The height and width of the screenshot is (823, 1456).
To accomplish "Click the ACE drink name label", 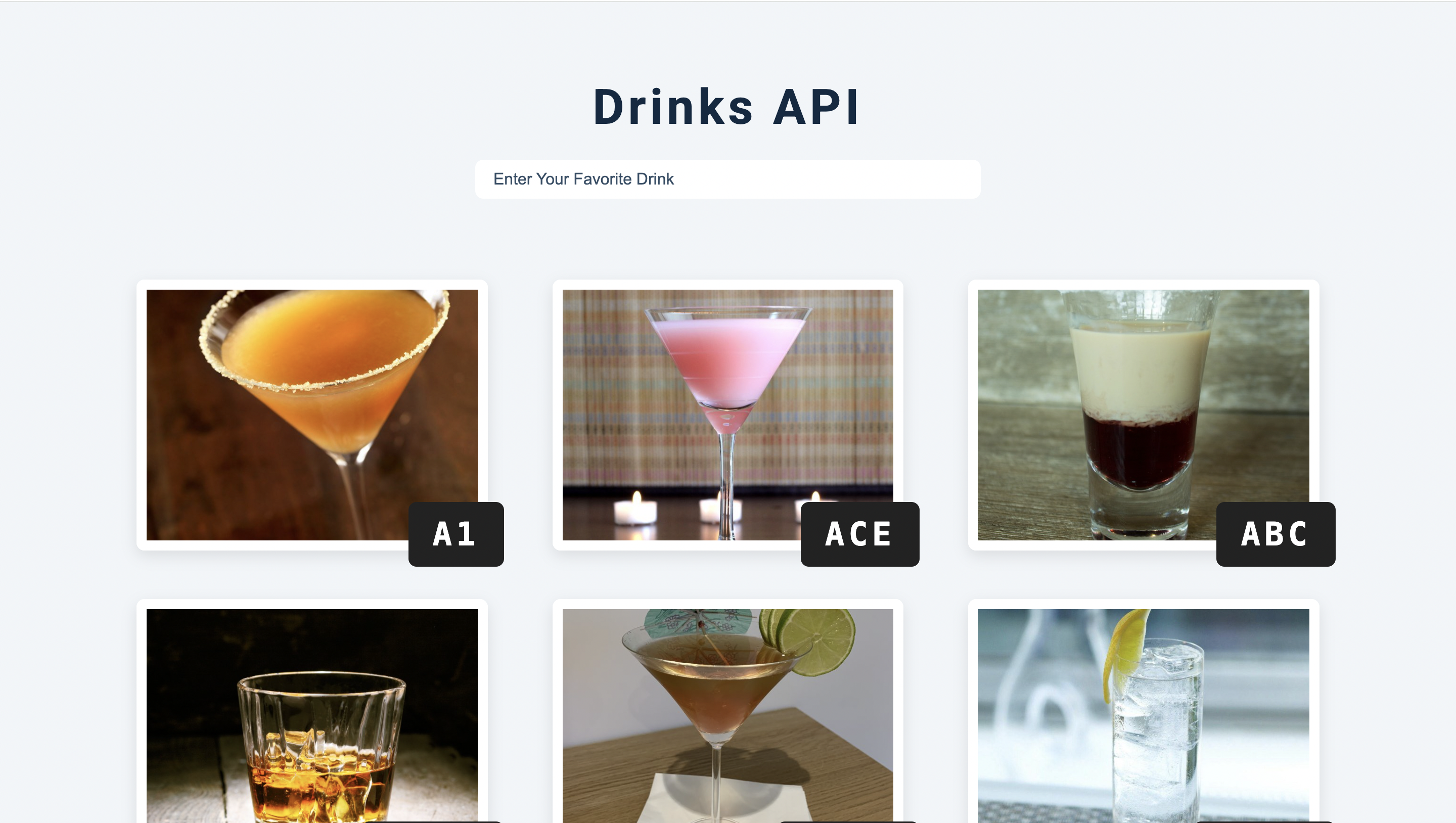I will [x=859, y=534].
